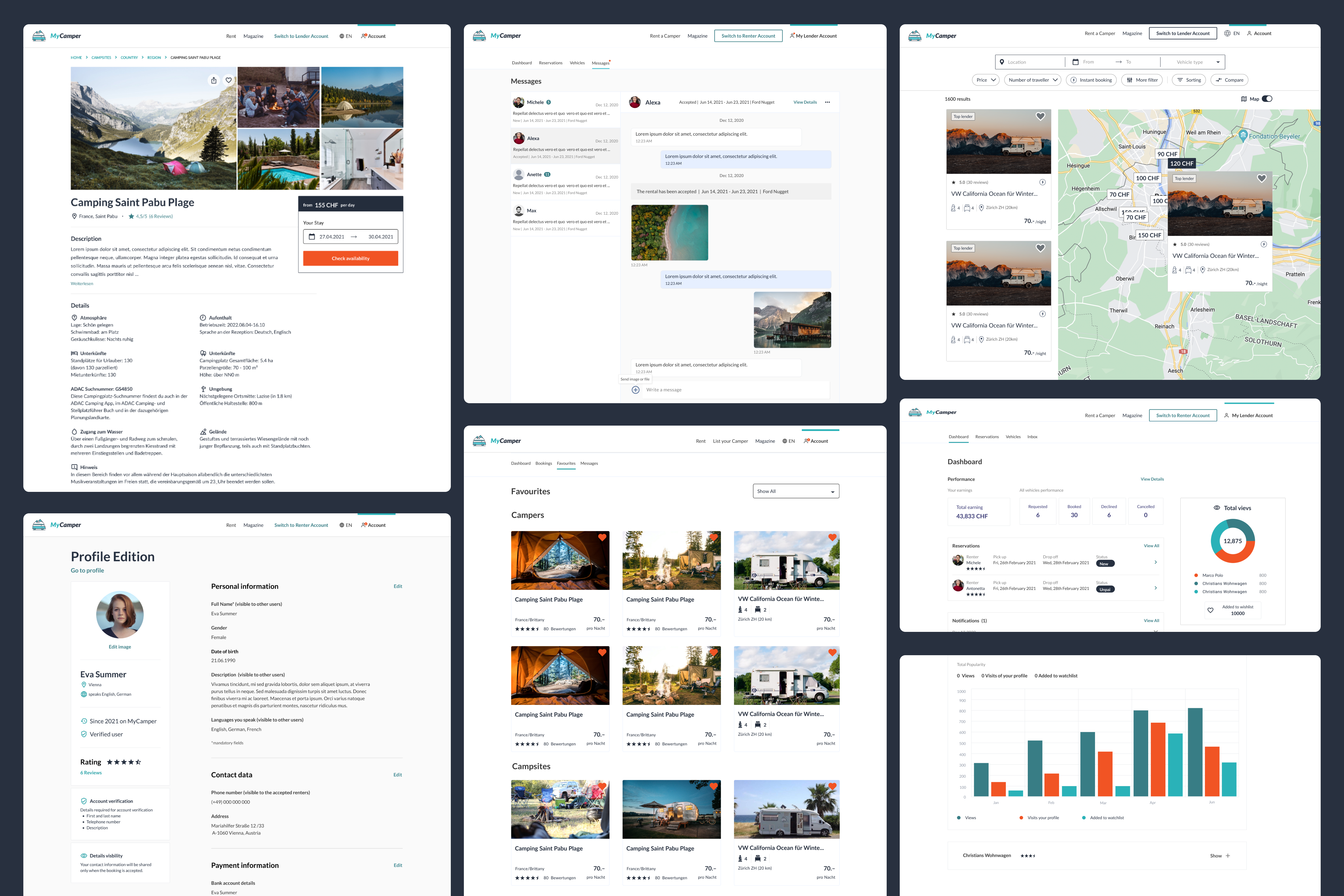Open the Vehicles tab on the Messages screen
Screen dimensions: 1344x896
(x=577, y=63)
